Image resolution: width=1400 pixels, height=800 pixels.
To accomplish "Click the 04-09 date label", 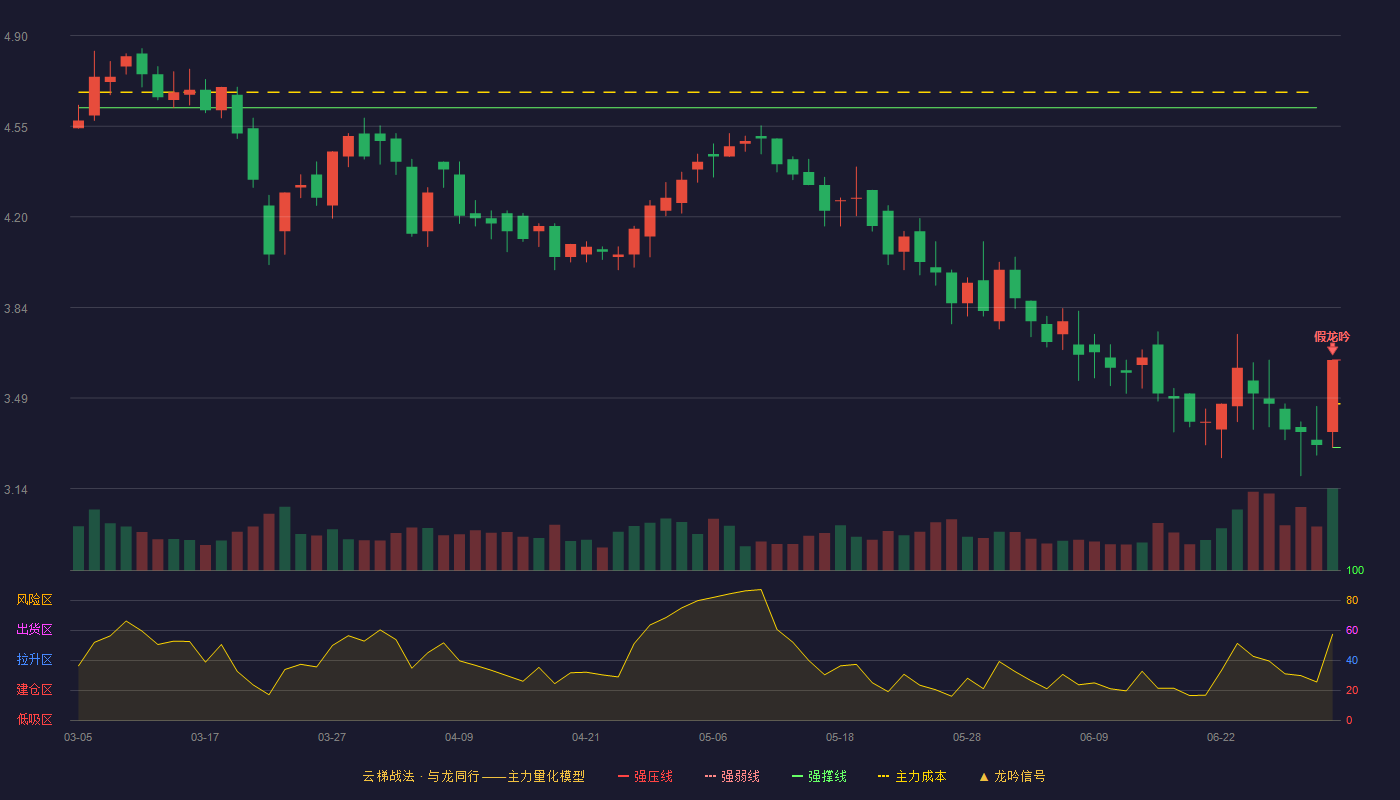I will [x=459, y=737].
